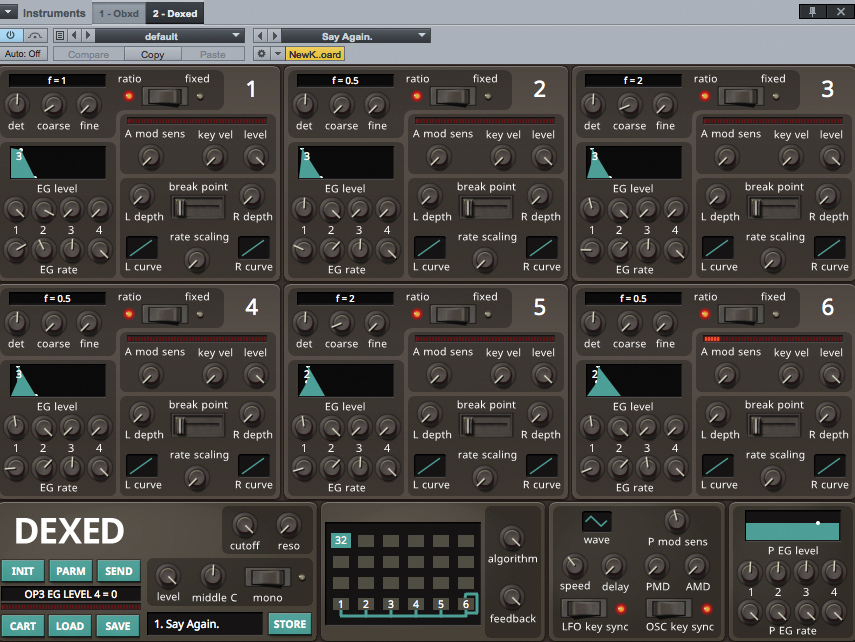Click the algorithm 32 display

[341, 539]
